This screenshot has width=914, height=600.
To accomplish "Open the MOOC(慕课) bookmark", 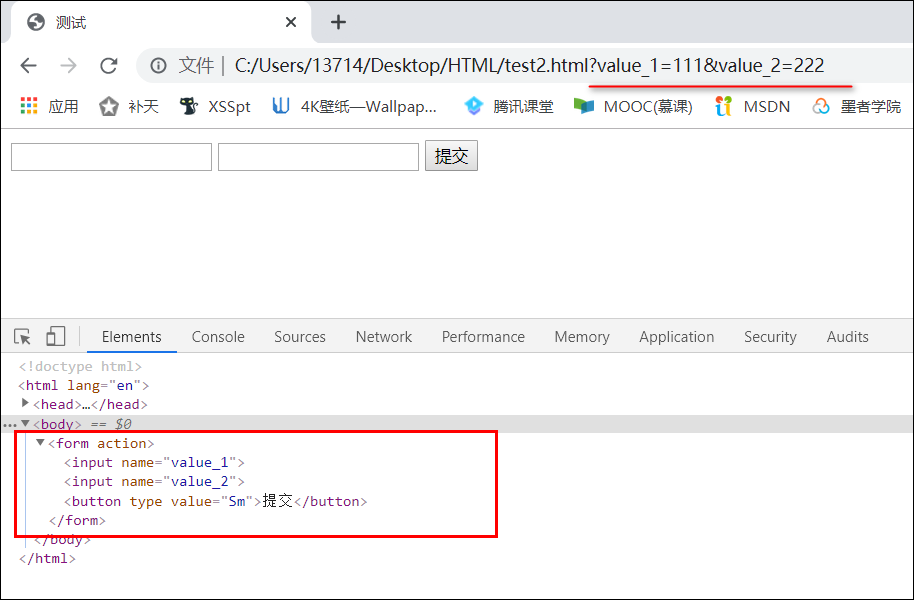I will point(633,106).
